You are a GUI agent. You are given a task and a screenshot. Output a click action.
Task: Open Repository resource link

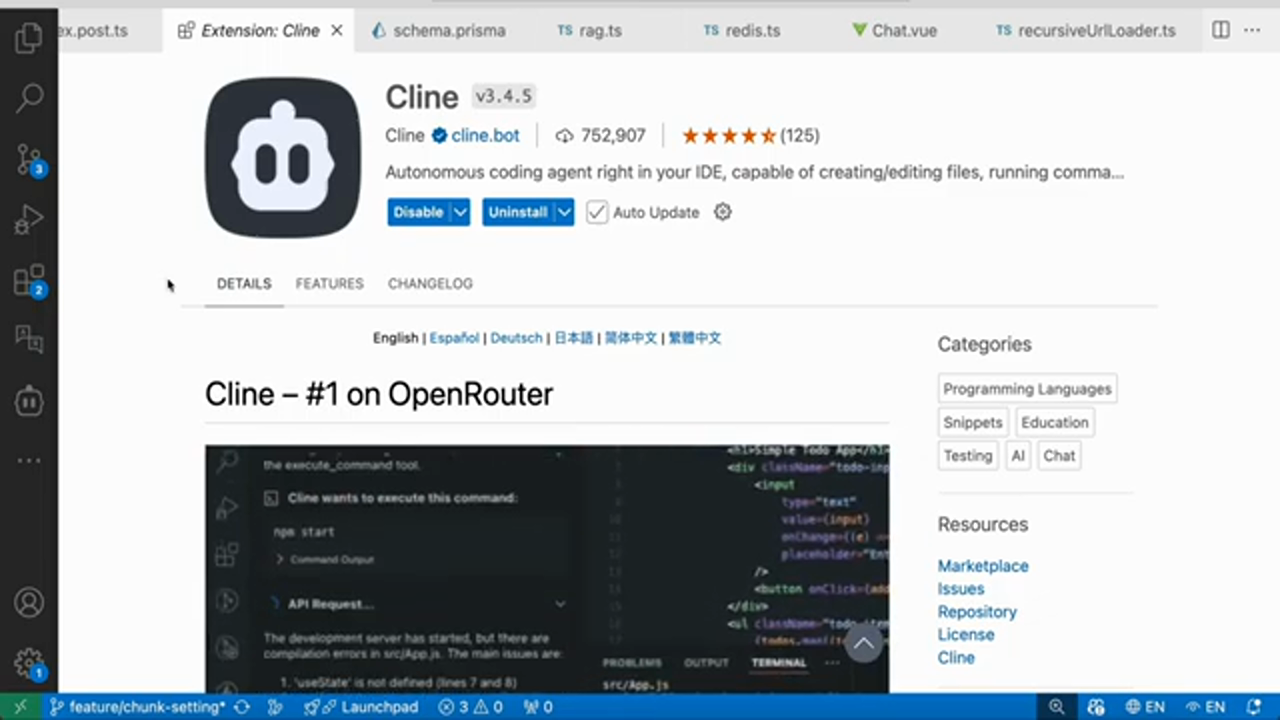coord(977,612)
